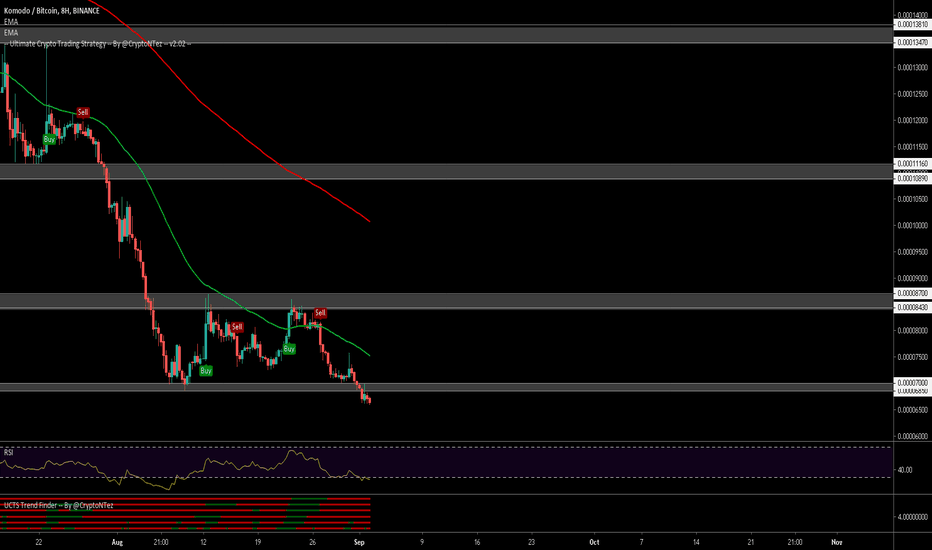Click the 0.00010890 price level tag

(912, 178)
